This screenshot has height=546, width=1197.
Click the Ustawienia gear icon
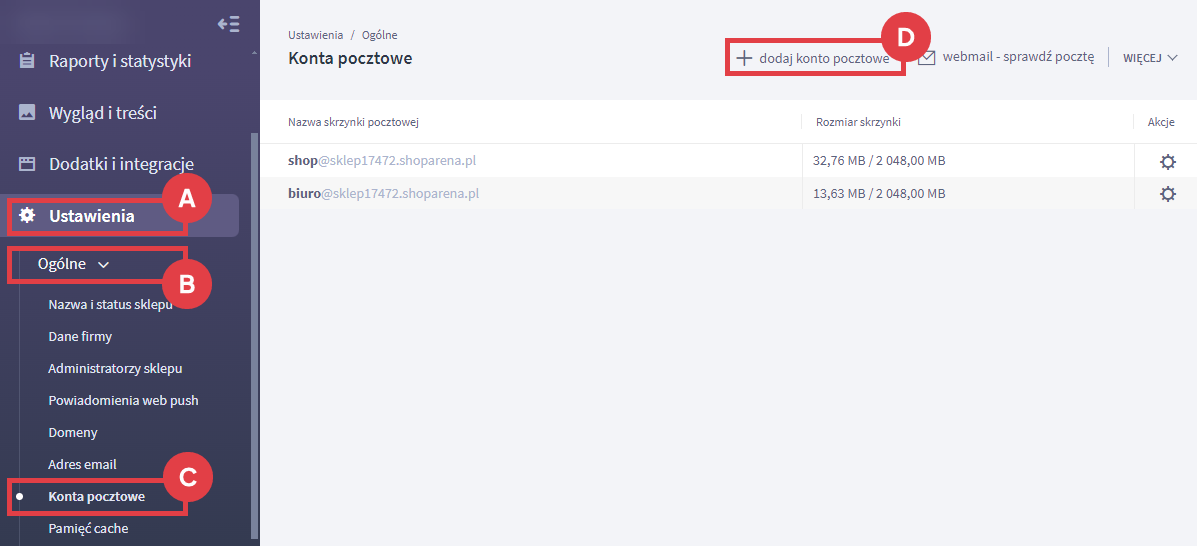coord(27,216)
